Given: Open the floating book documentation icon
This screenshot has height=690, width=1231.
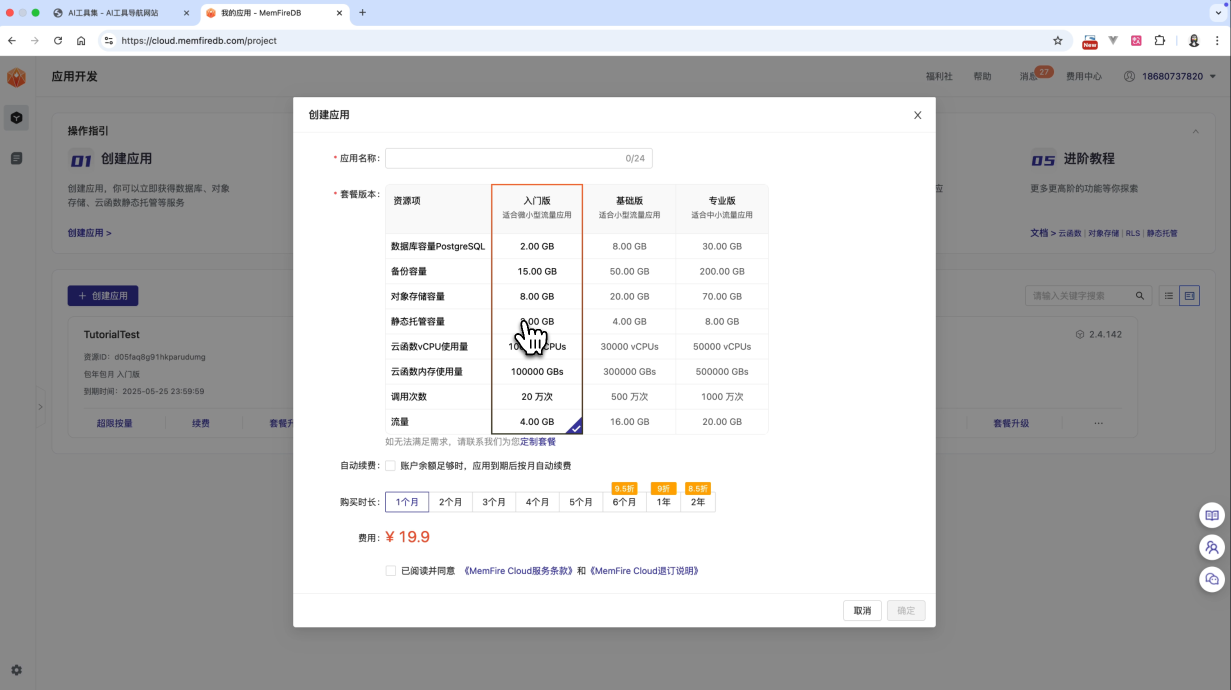Looking at the screenshot, I should tap(1212, 515).
